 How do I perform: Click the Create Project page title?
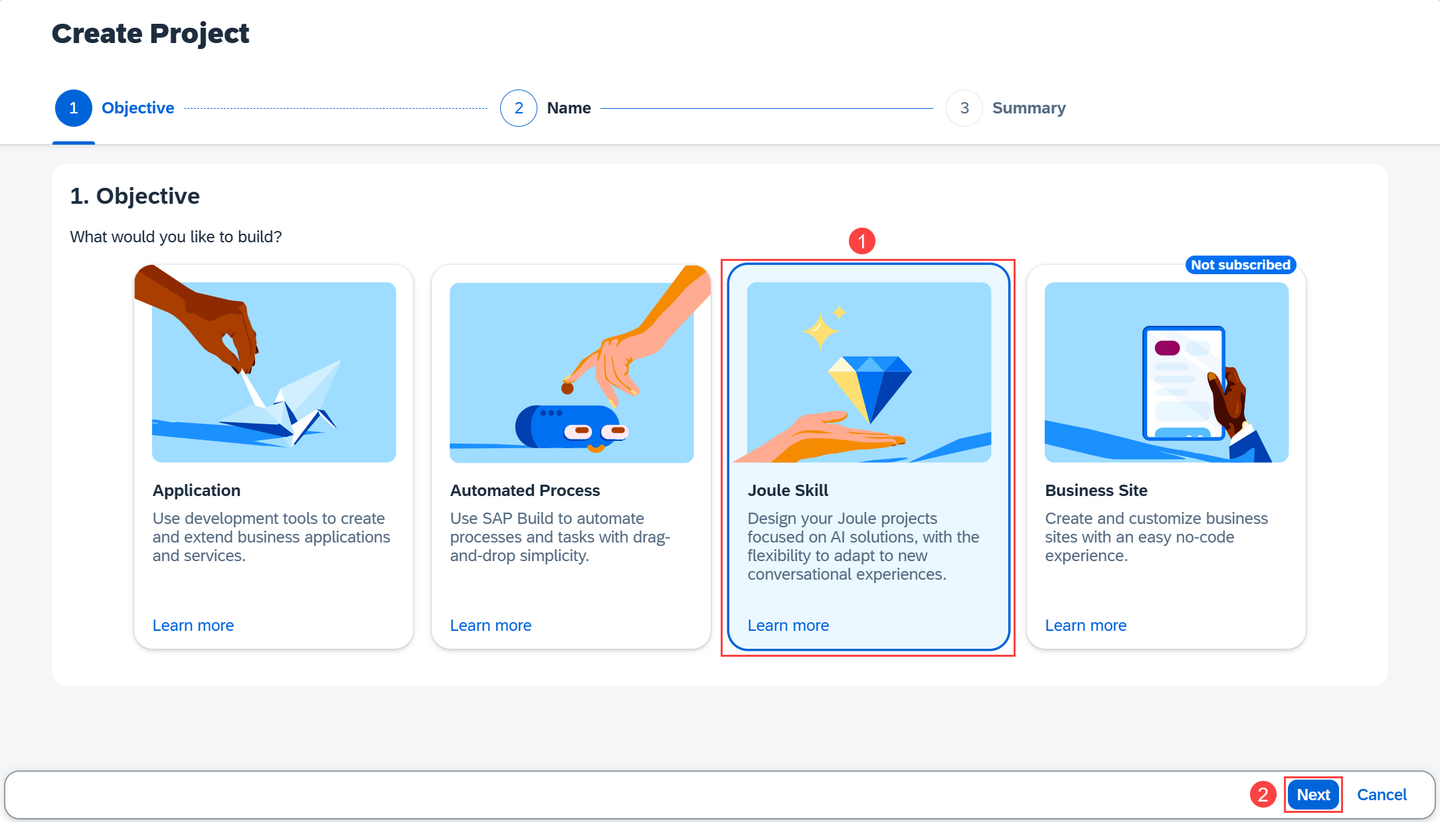click(151, 33)
